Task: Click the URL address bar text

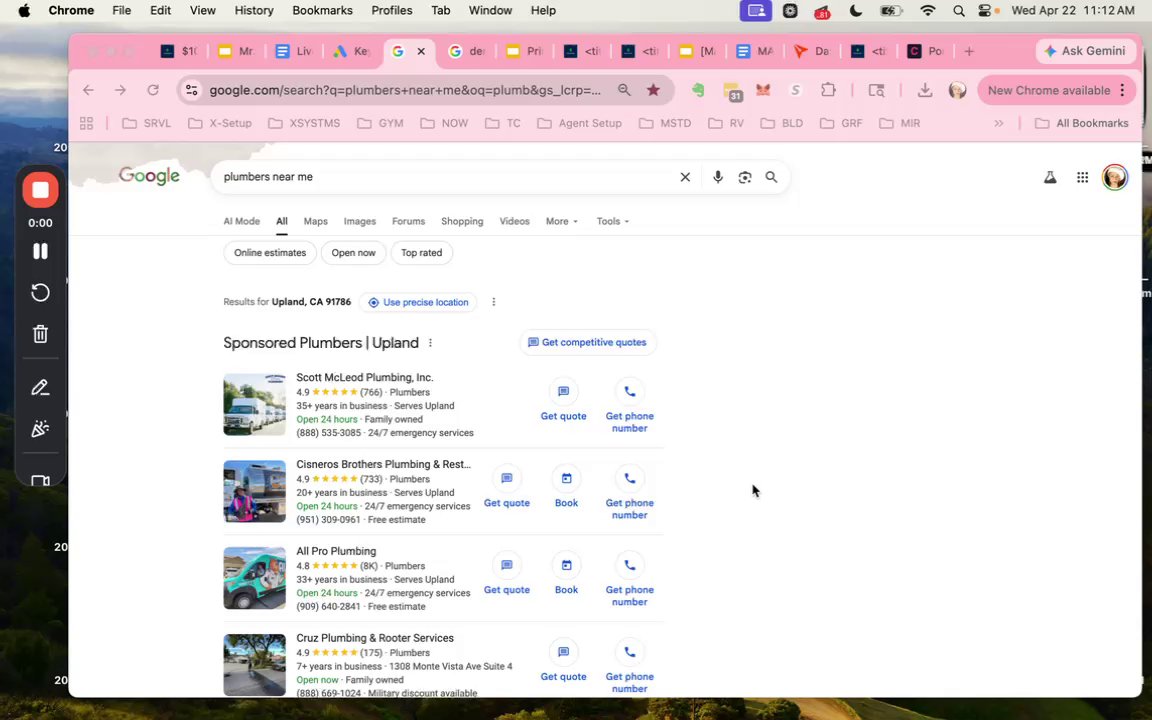Action: pos(405,90)
